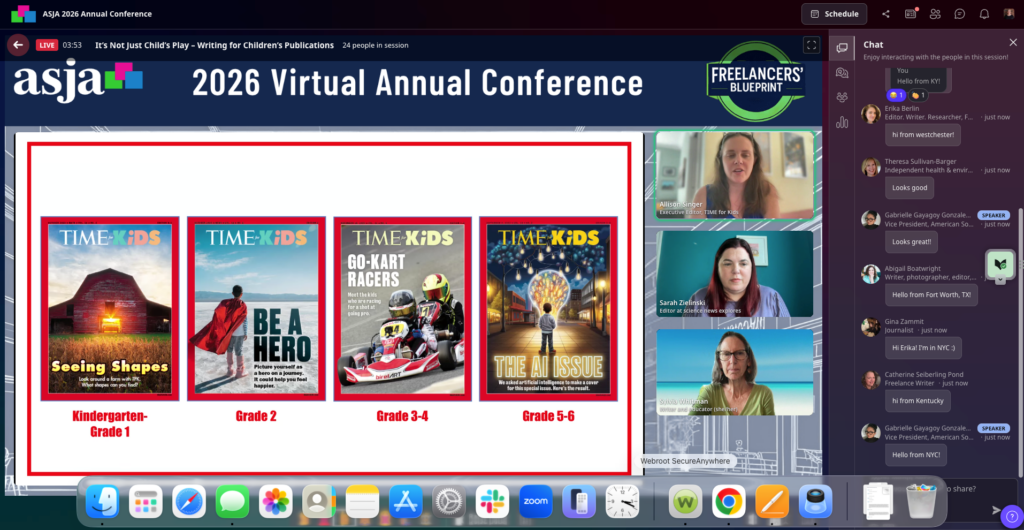The width and height of the screenshot is (1024, 530).
Task: Click the ASJA logo at top left
Action: coord(24,14)
